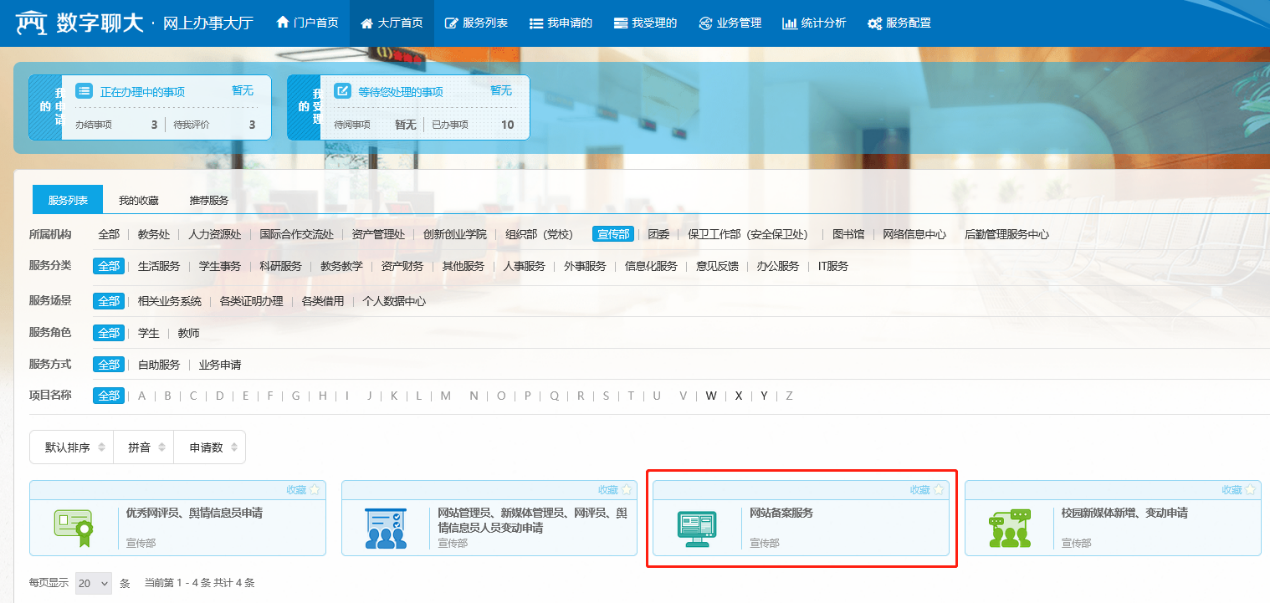The width and height of the screenshot is (1270, 603).
Task: Filter by 网络信息中心 department
Action: pyautogui.click(x=914, y=235)
